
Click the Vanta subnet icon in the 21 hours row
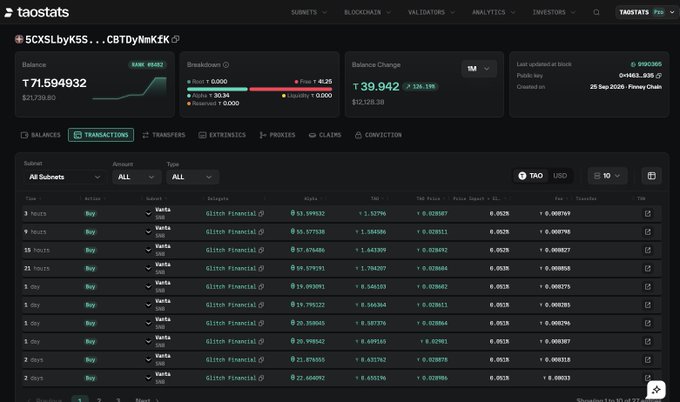coord(148,268)
